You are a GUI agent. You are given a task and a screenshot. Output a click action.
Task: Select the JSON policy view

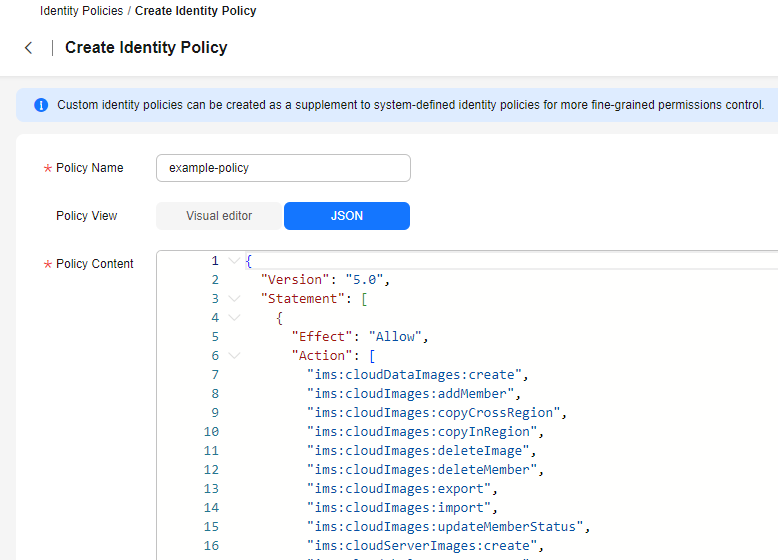[347, 216]
